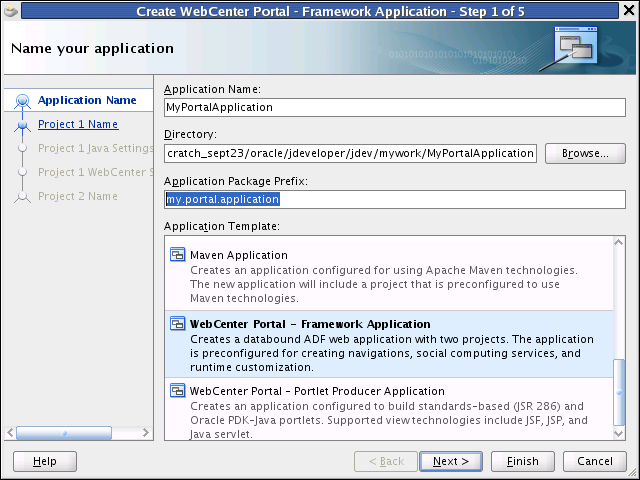
Task: Click in the Directory path field
Action: pyautogui.click(x=350, y=153)
